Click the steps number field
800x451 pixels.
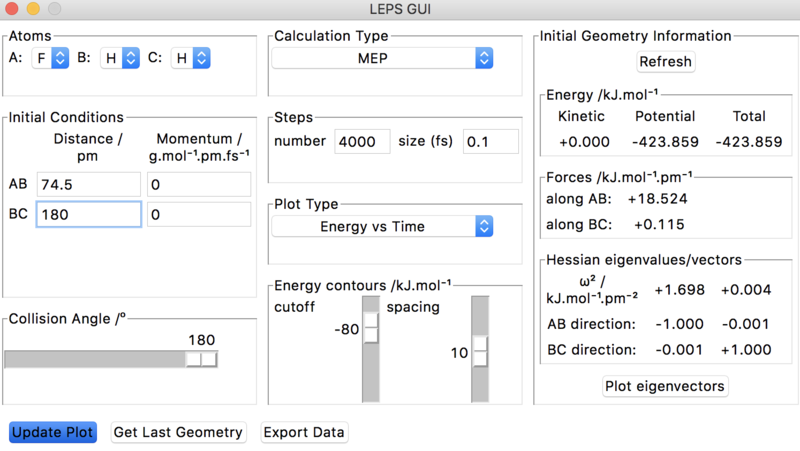pos(362,142)
